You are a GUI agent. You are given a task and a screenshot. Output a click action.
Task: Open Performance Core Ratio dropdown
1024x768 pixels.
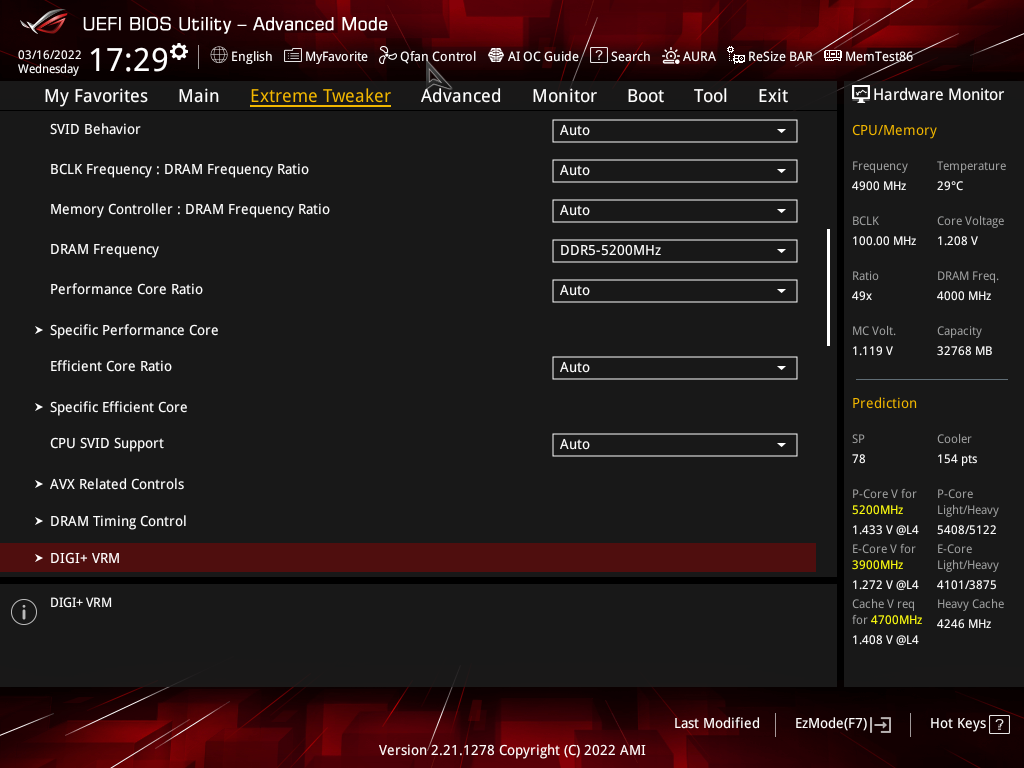[x=675, y=291]
